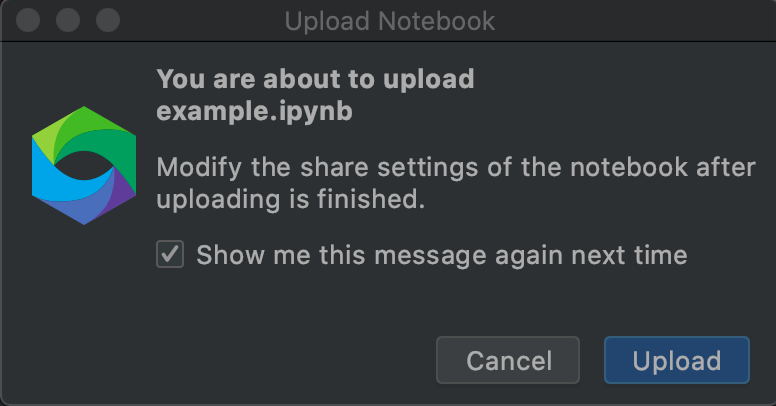Image resolution: width=776 pixels, height=406 pixels.
Task: Close the Upload Notebook dialog window
Action: pos(28,20)
